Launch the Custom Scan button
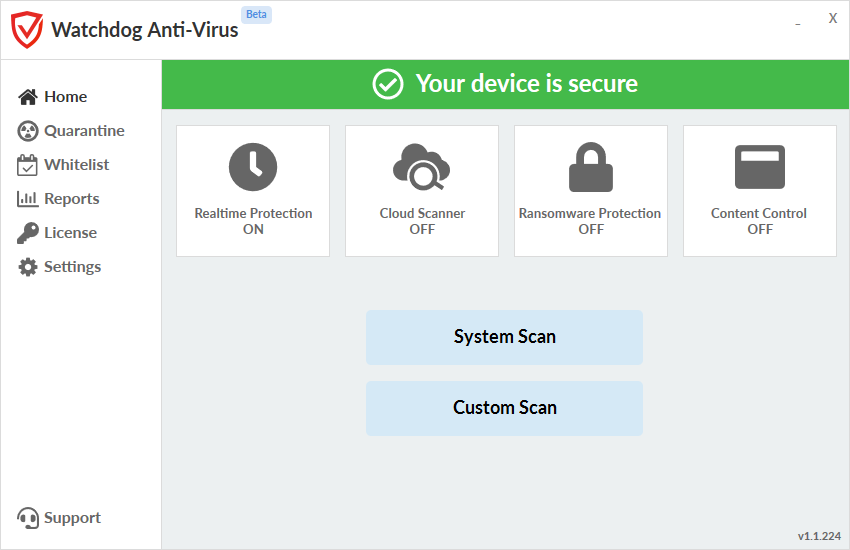 click(x=504, y=408)
